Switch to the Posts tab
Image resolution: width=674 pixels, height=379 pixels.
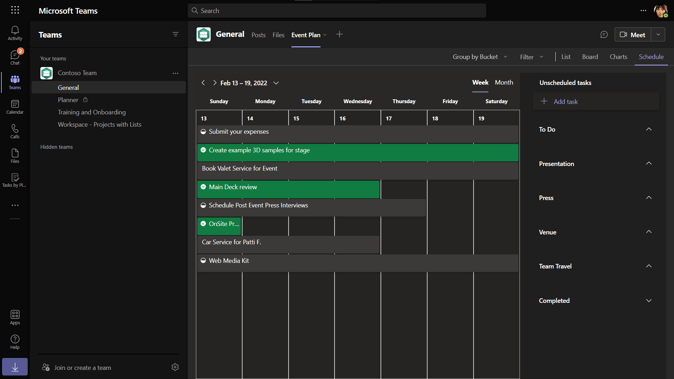point(258,35)
